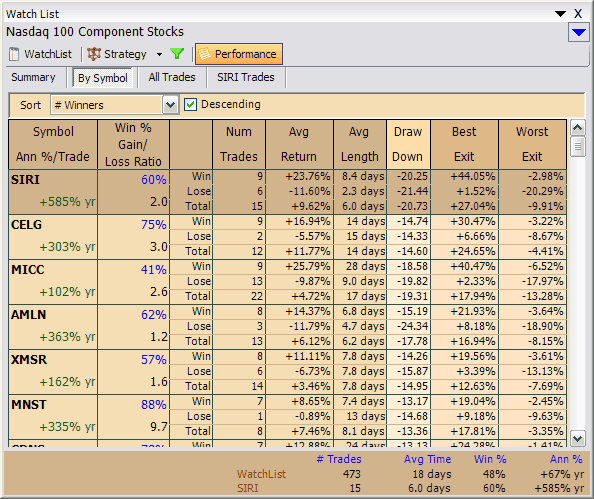The height and width of the screenshot is (499, 594).
Task: Click the Best Exit column header
Action: point(464,144)
